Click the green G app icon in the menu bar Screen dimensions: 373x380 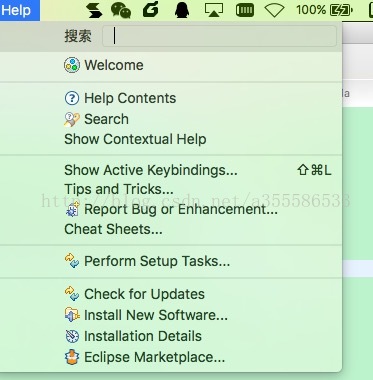click(x=152, y=9)
